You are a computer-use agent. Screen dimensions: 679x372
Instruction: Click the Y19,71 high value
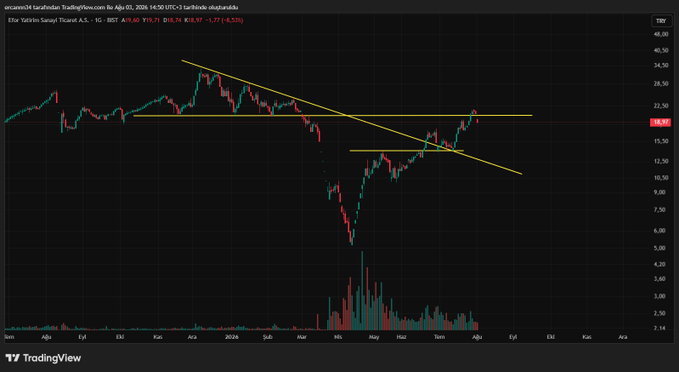[151, 20]
